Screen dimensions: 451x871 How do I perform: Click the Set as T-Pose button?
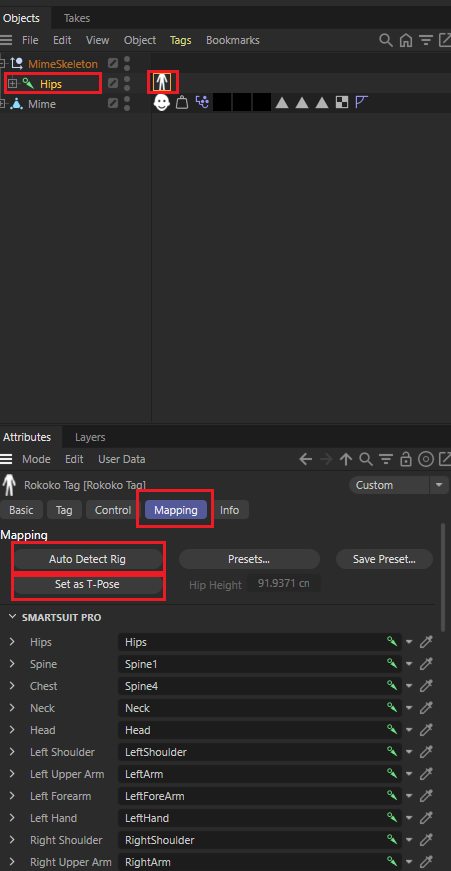(87, 584)
